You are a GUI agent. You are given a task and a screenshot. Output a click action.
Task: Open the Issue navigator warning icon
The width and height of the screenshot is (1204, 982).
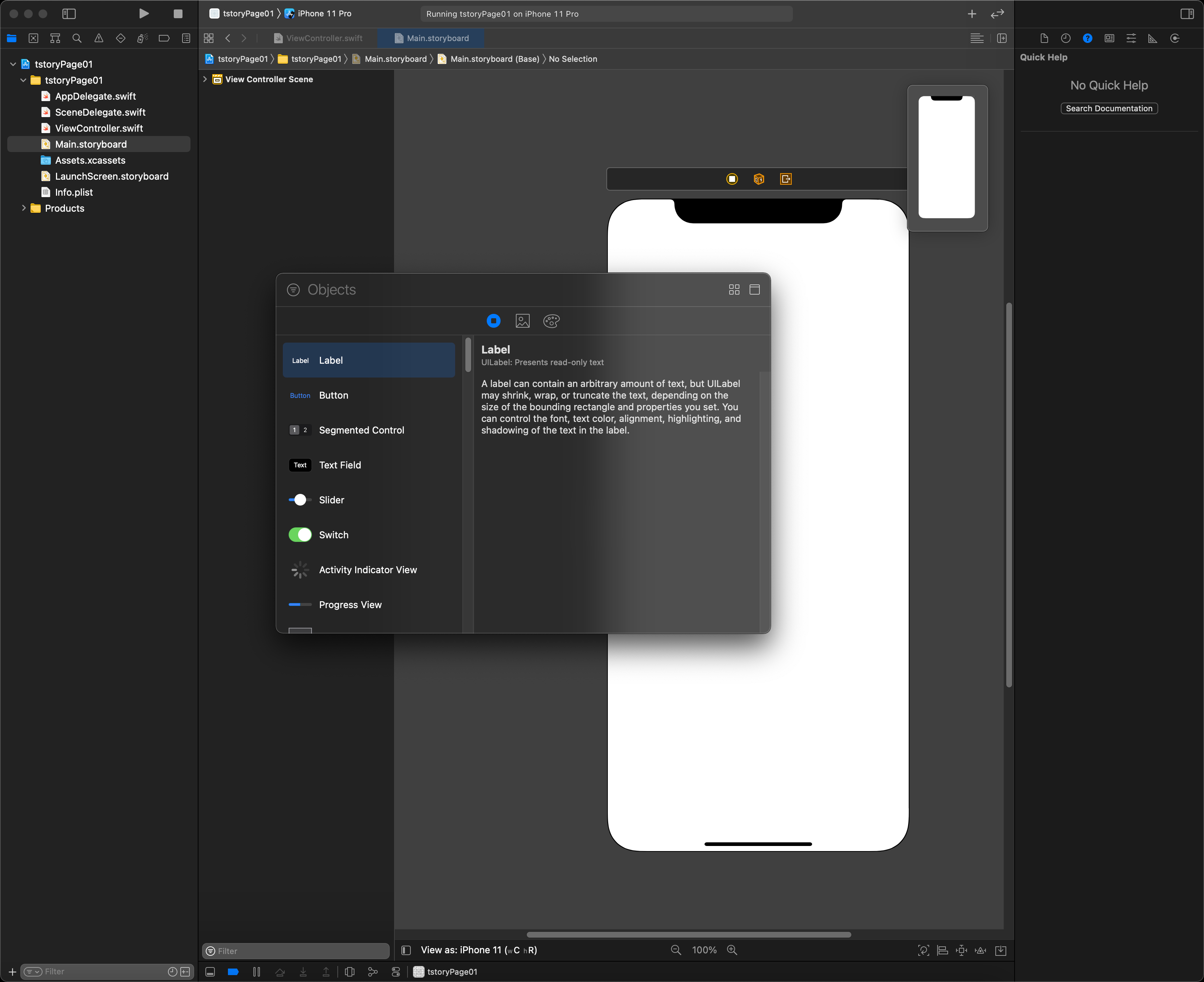pos(99,39)
